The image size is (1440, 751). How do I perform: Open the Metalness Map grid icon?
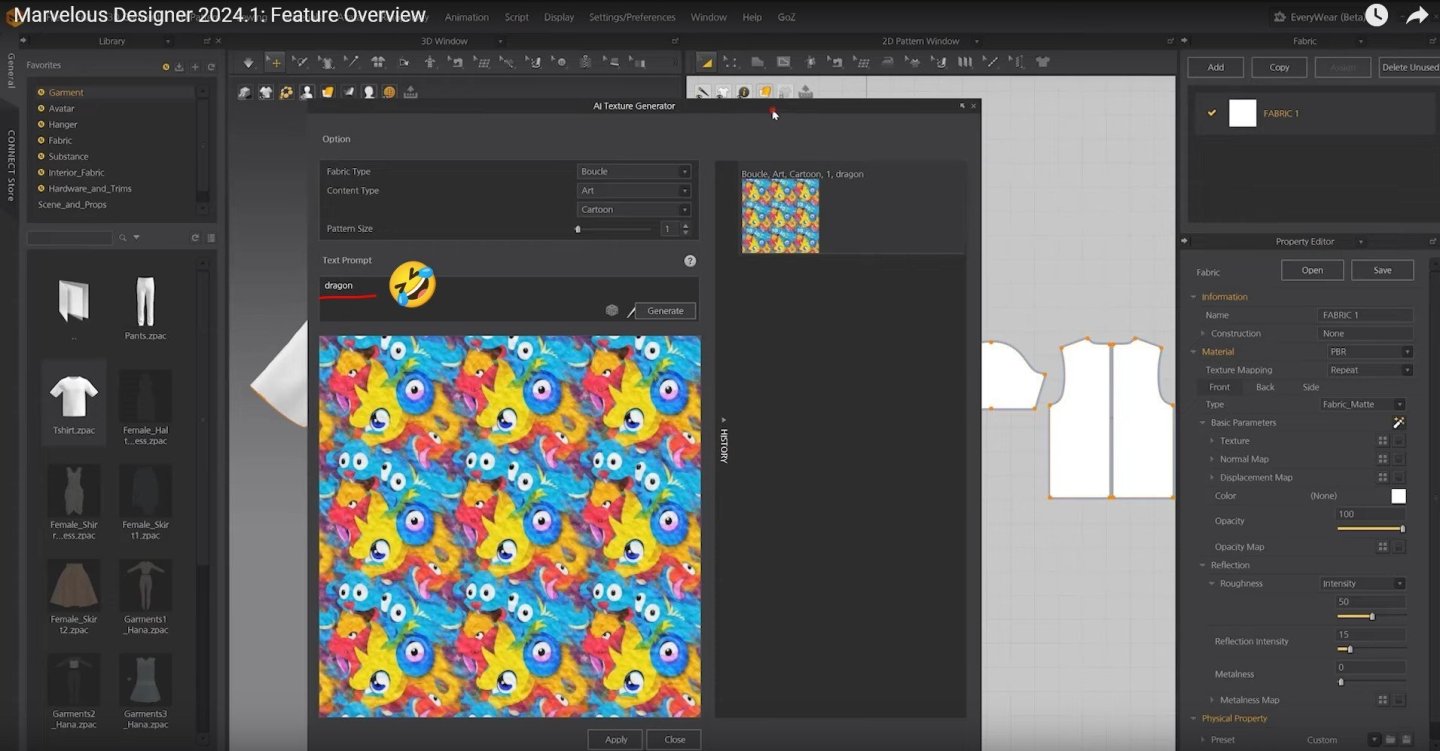[x=1383, y=700]
